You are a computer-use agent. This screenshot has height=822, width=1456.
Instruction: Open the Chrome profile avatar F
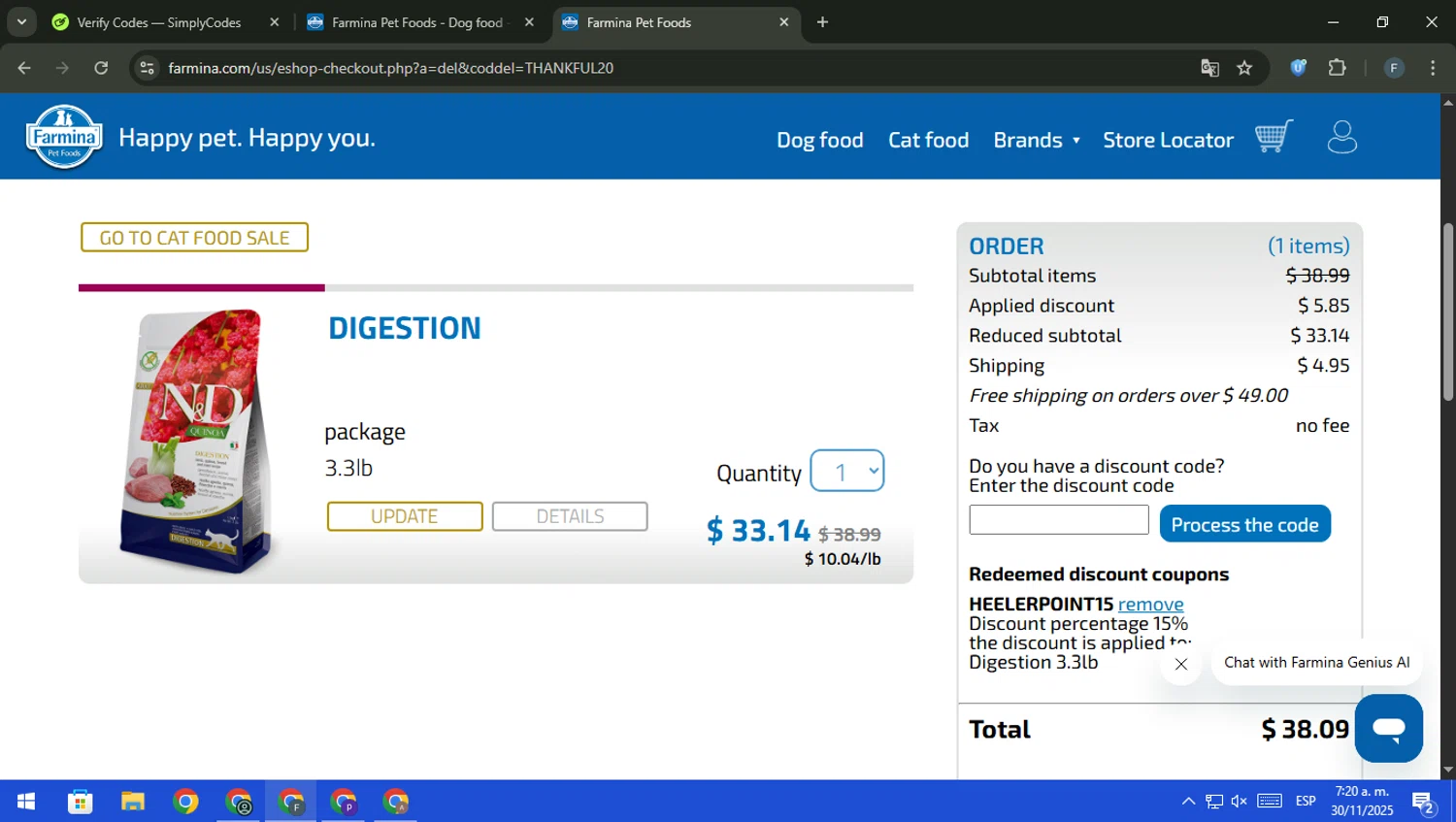[x=1394, y=68]
